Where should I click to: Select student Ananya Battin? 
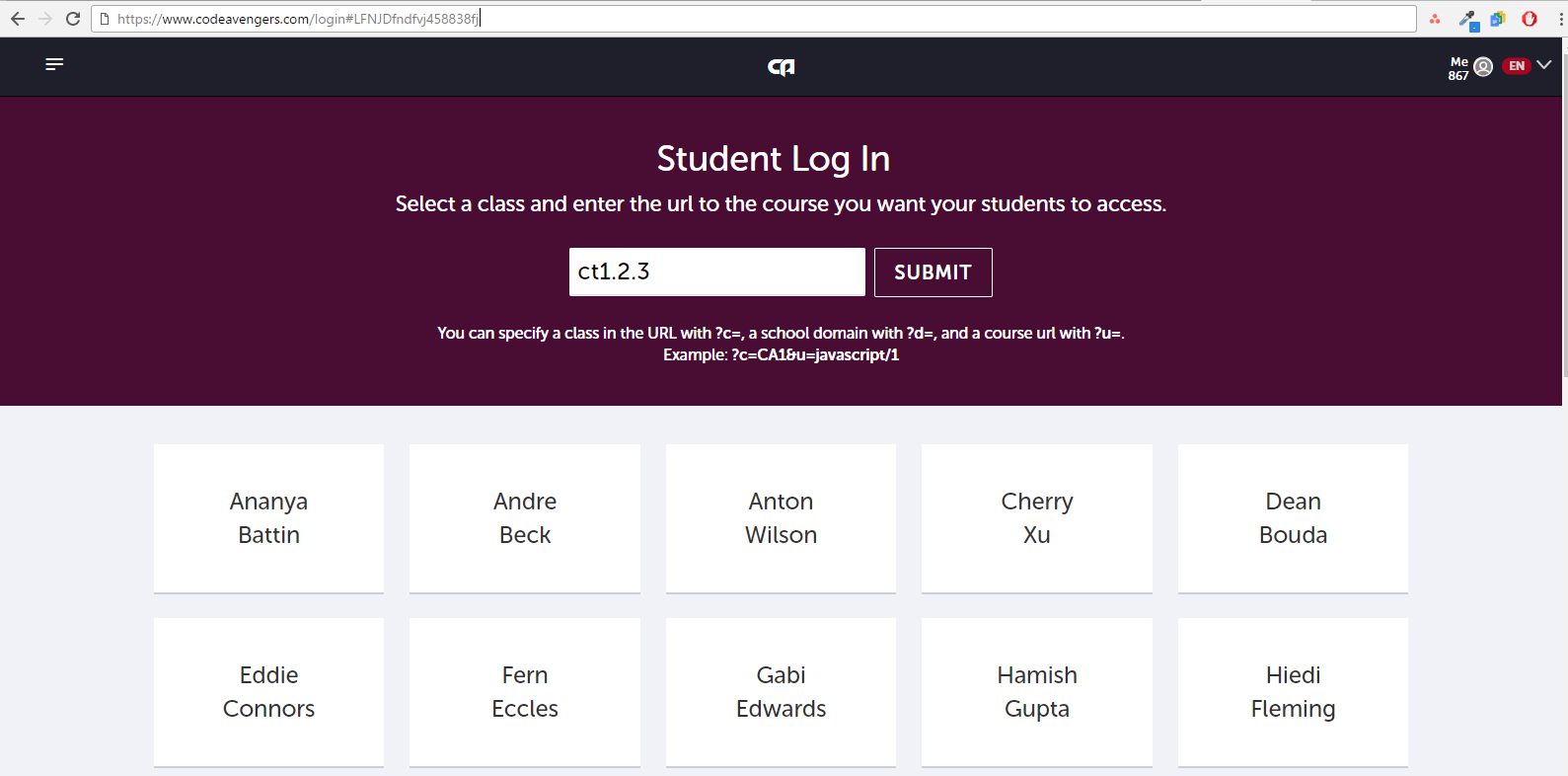tap(268, 518)
